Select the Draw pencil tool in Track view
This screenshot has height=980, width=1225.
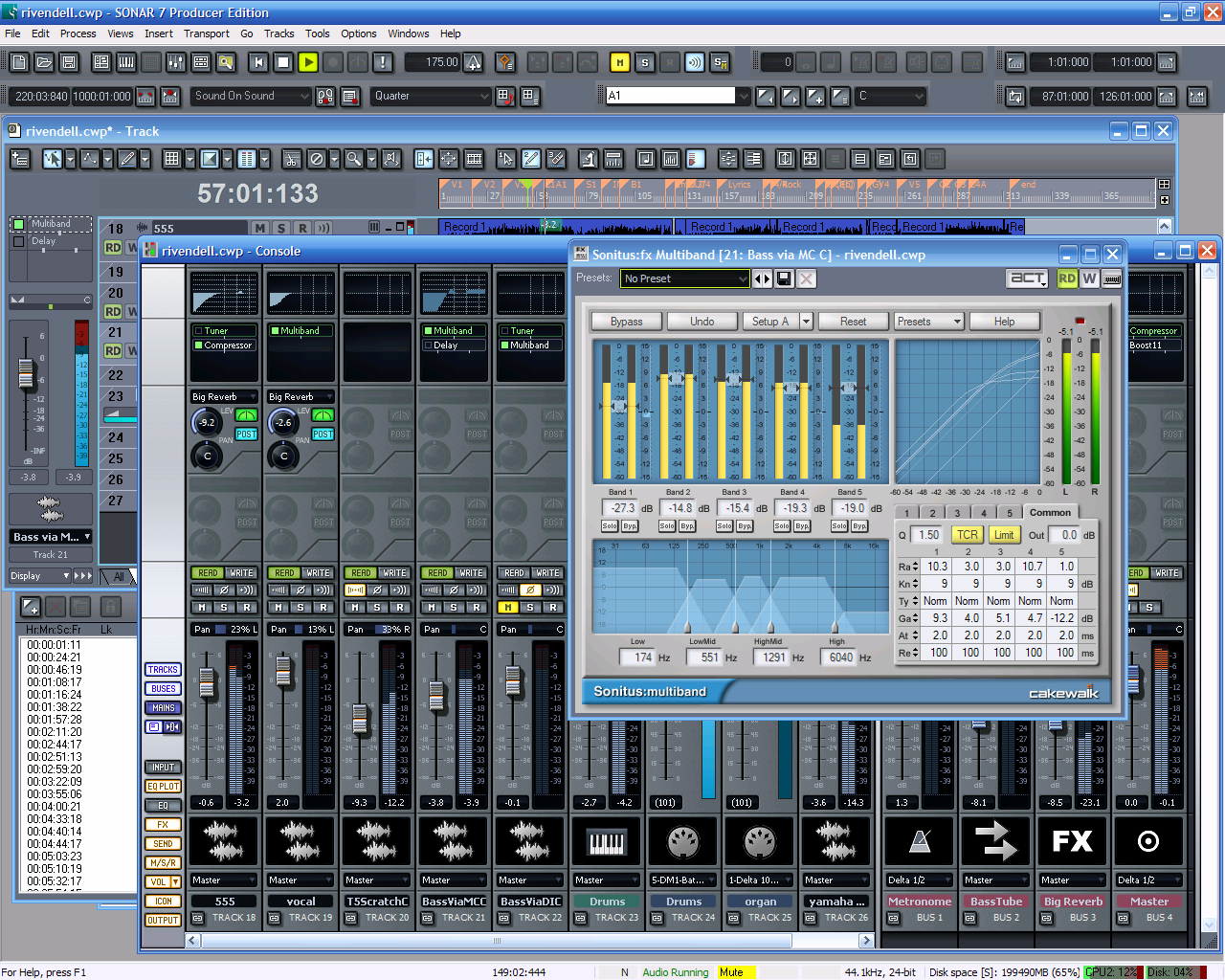coord(126,159)
